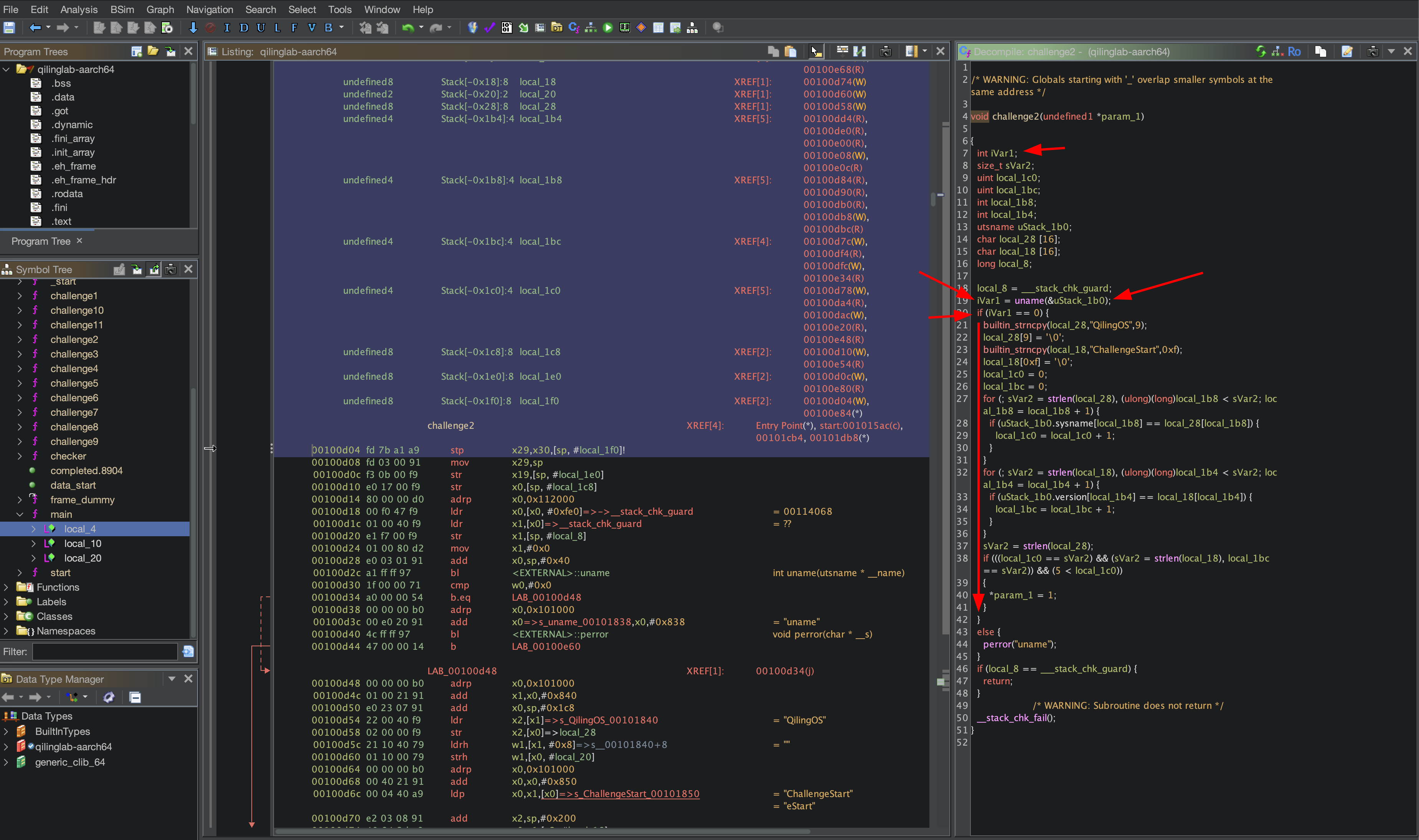Click the blue back navigation arrow
This screenshot has width=1419, height=840.
(35, 27)
